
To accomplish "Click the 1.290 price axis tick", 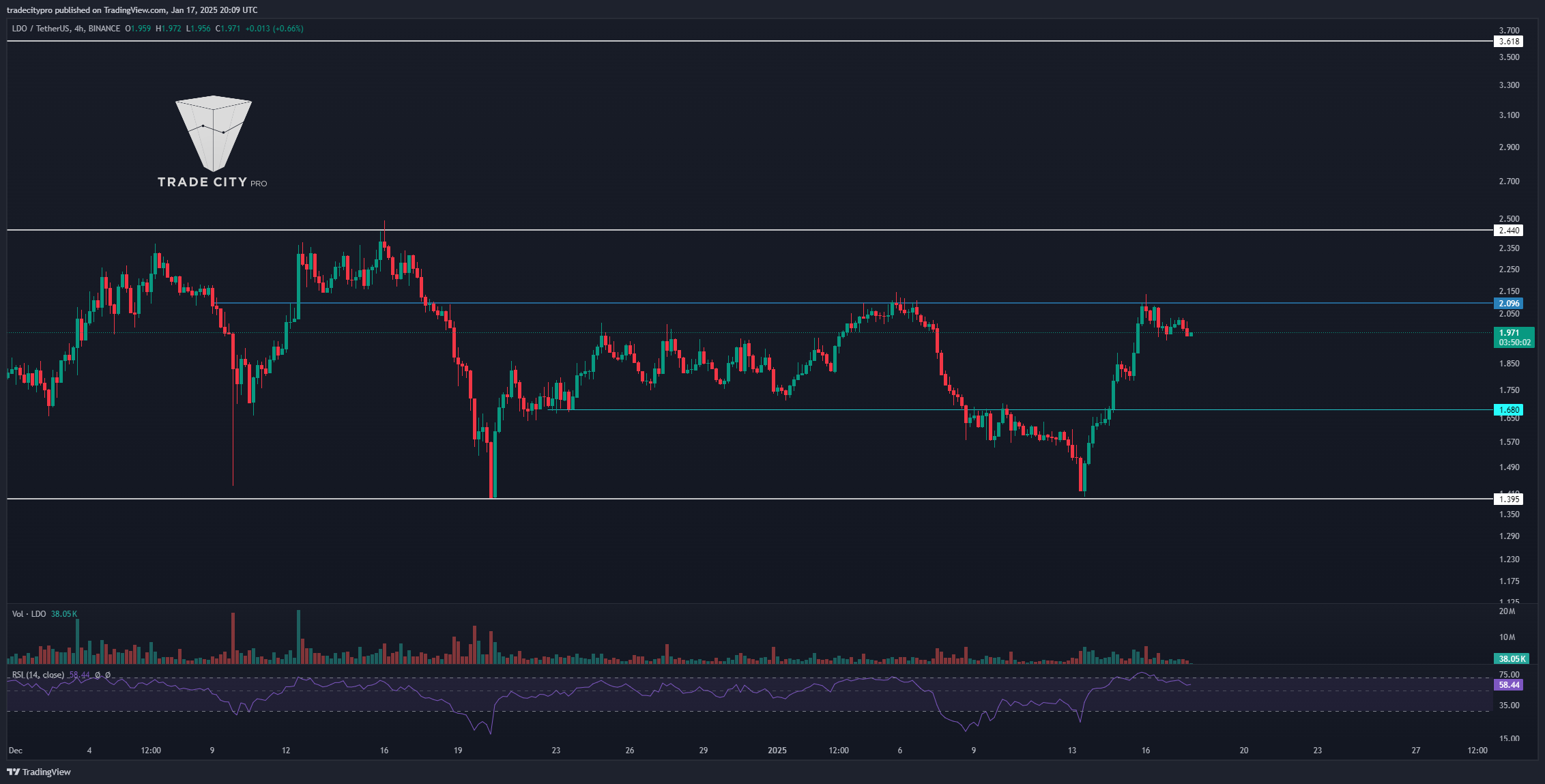I will pos(1509,536).
